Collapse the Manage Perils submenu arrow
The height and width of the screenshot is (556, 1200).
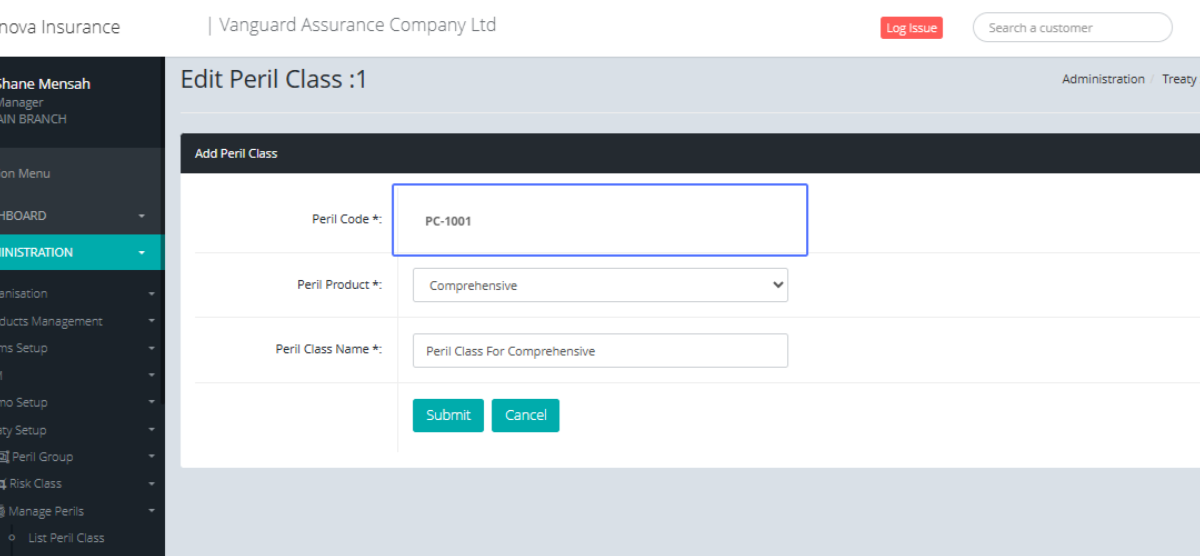click(151, 511)
